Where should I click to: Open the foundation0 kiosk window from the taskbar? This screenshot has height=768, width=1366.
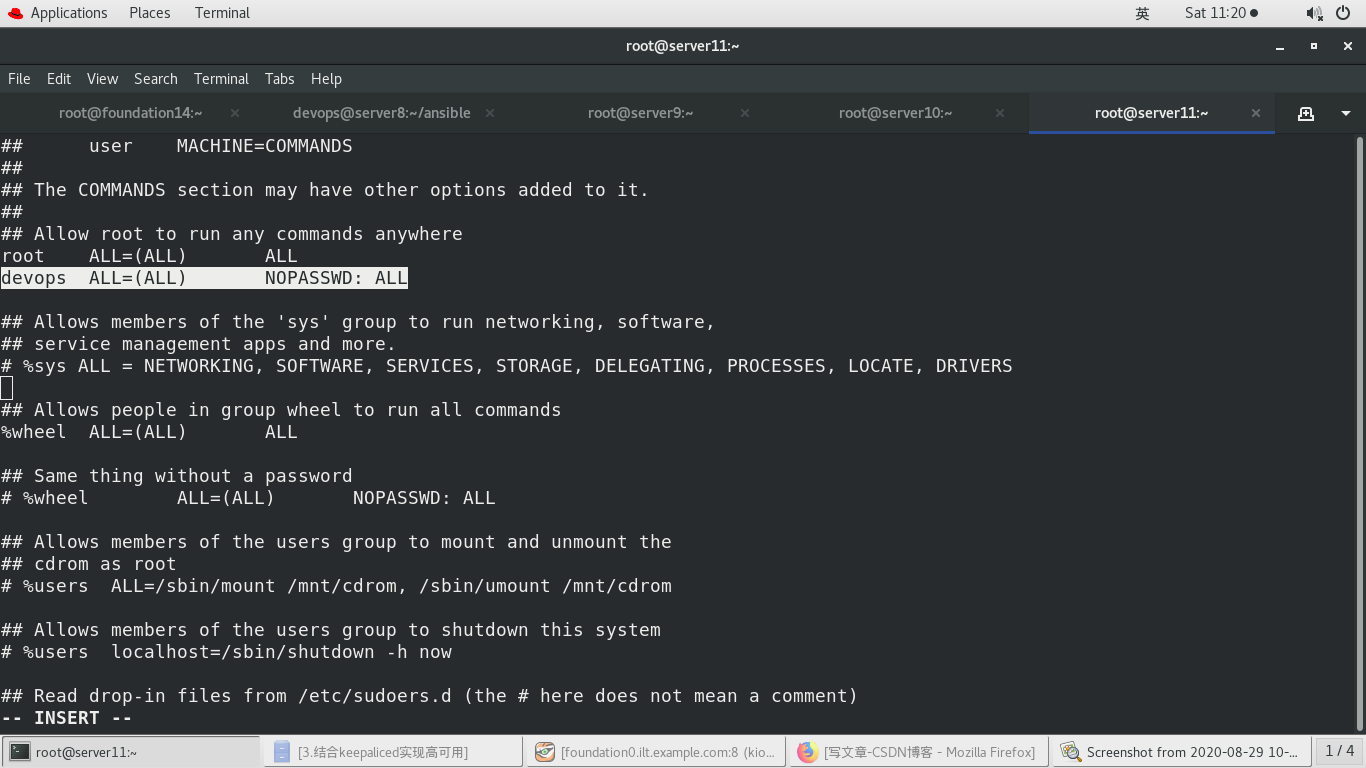[655, 751]
